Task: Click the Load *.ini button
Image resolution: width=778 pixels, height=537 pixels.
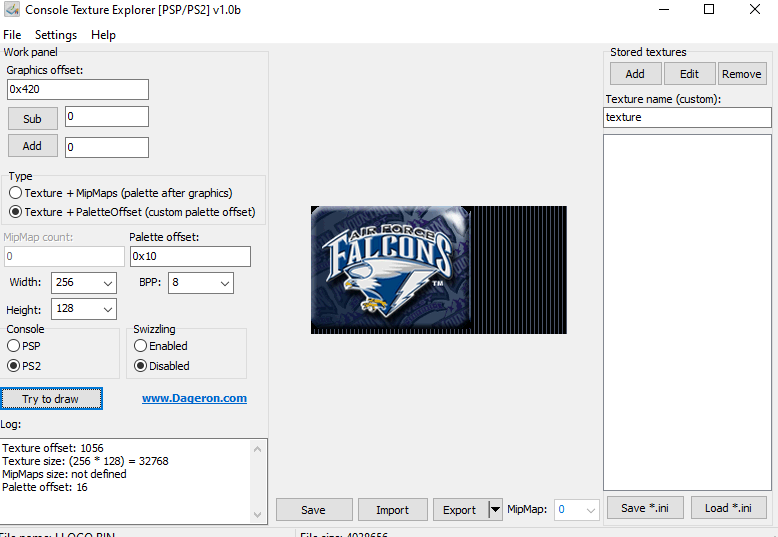Action: 728,508
